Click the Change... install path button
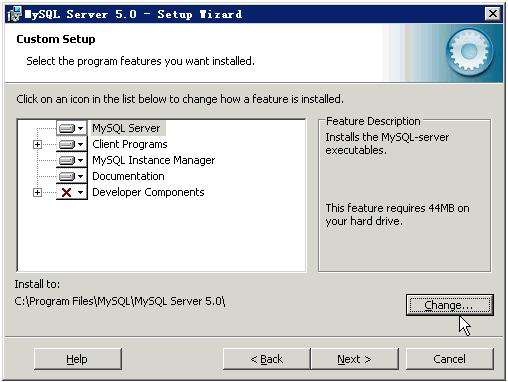The width and height of the screenshot is (508, 382). coord(450,305)
